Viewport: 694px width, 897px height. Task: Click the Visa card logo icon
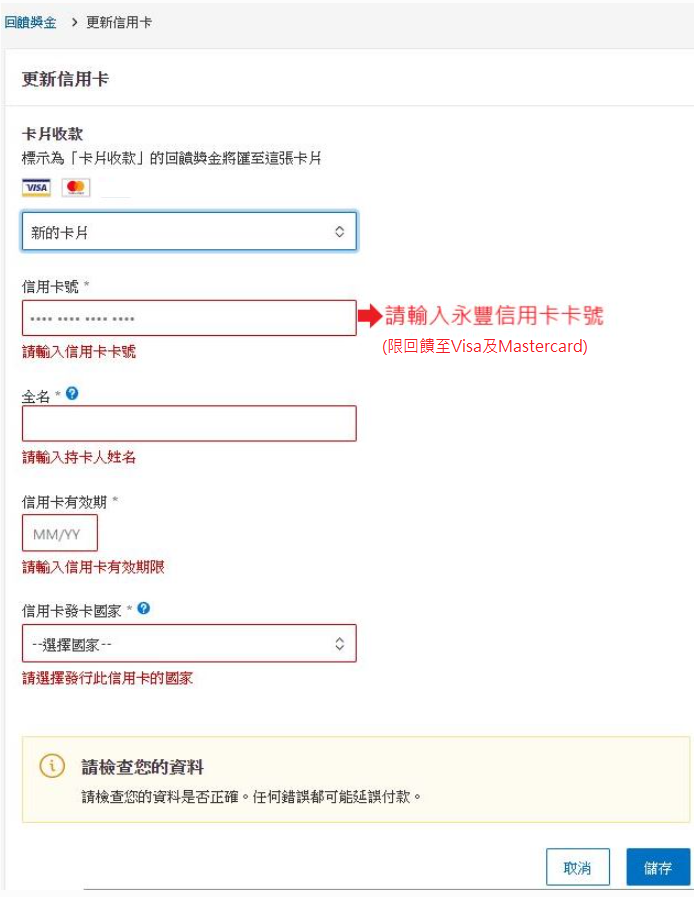36,188
